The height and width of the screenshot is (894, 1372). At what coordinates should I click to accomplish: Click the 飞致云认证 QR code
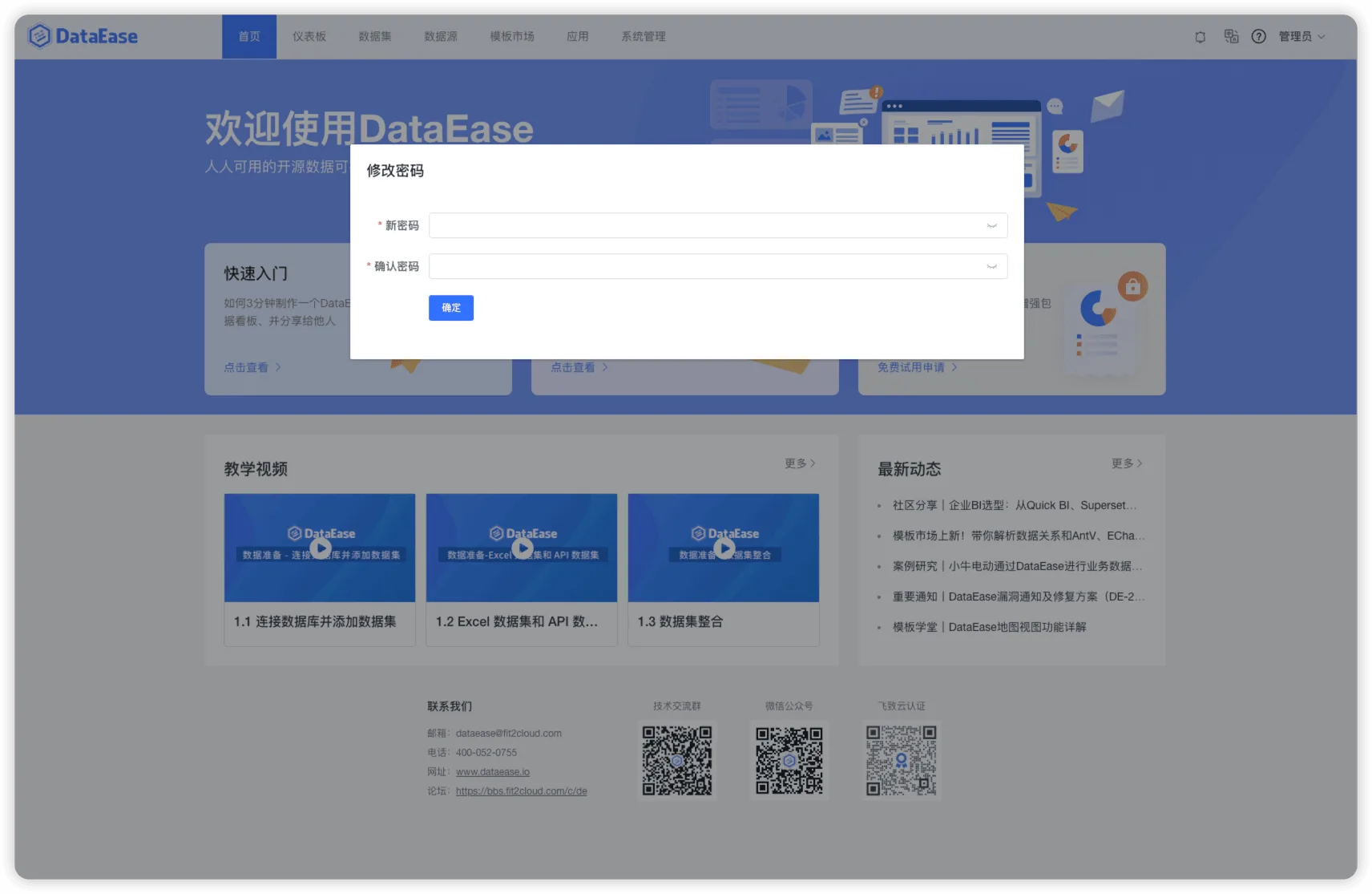pos(902,760)
